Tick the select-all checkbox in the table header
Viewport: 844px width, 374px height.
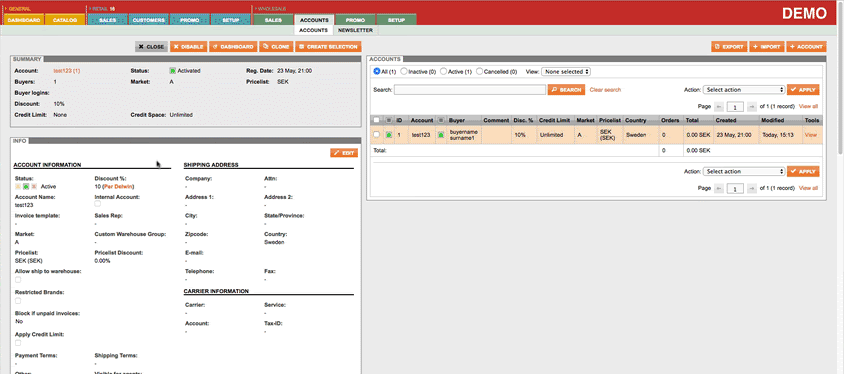click(x=376, y=120)
